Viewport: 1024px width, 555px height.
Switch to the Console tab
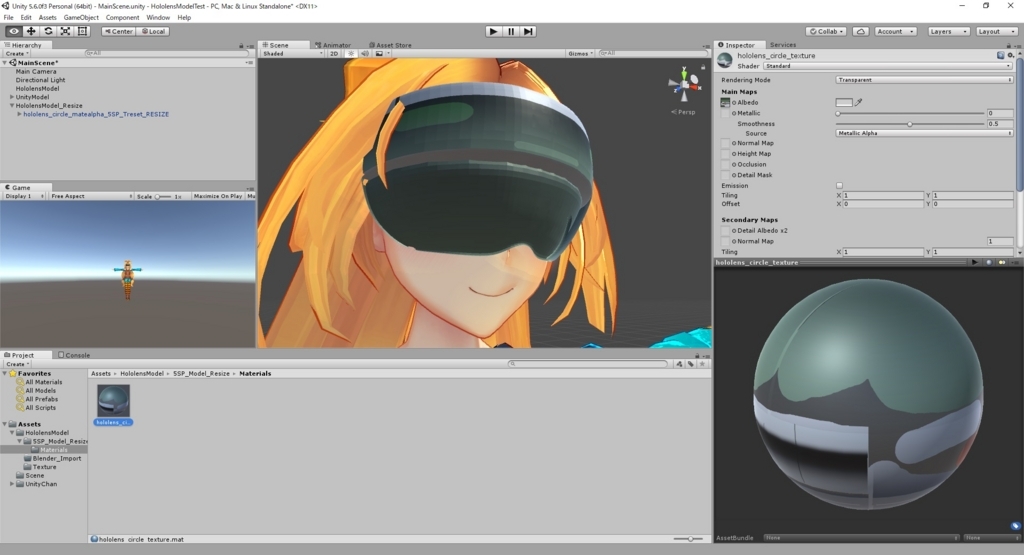pyautogui.click(x=74, y=355)
